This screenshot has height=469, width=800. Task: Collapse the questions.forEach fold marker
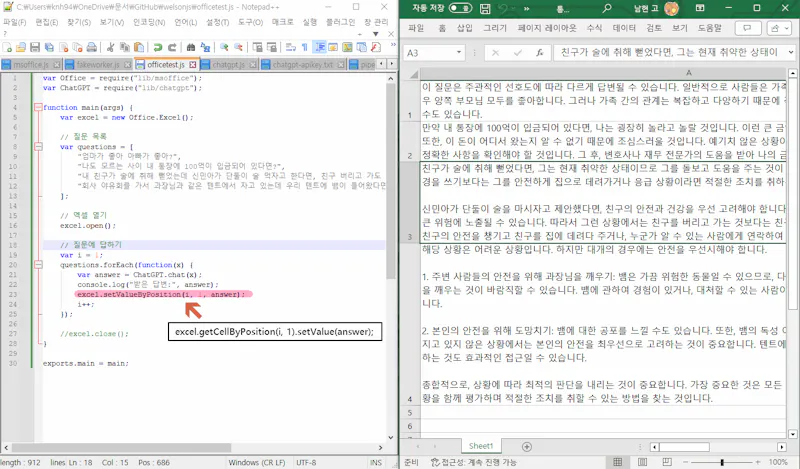point(38,265)
